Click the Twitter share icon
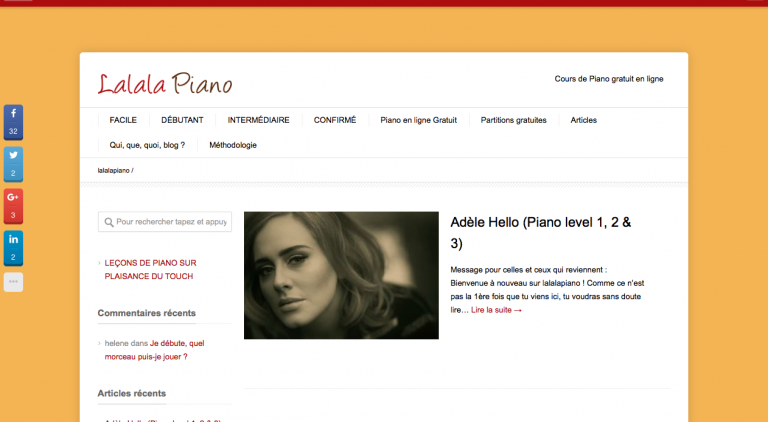The image size is (768, 422). click(13, 164)
